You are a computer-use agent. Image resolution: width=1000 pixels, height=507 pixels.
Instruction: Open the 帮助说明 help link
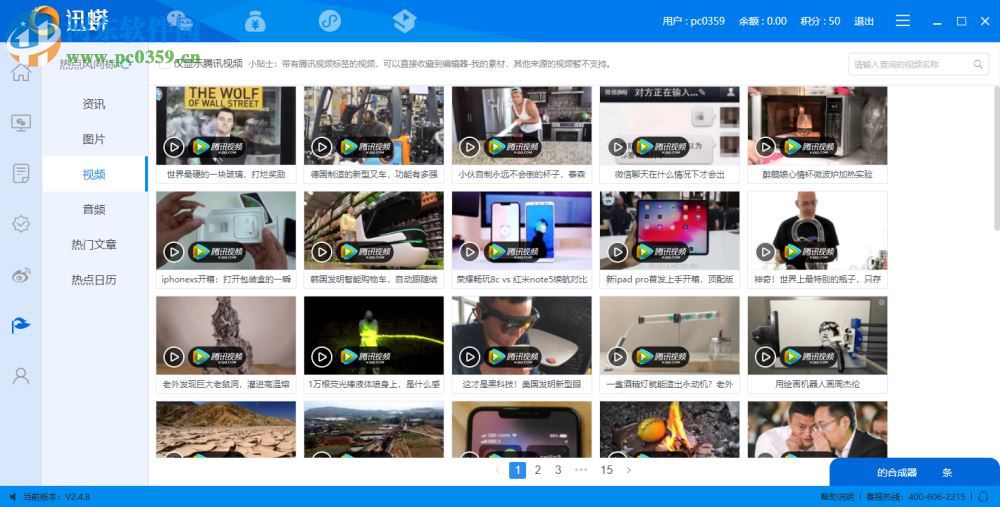(837, 497)
